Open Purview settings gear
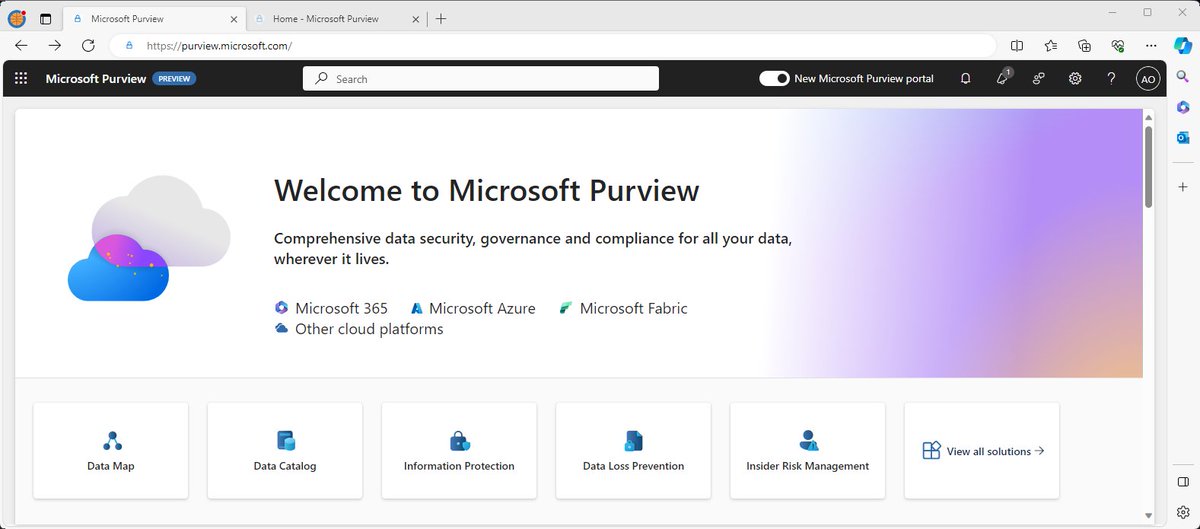The height and width of the screenshot is (529, 1200). (1075, 78)
